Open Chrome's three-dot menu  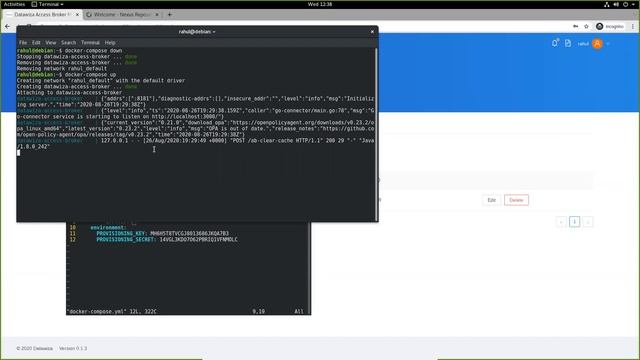click(633, 26)
